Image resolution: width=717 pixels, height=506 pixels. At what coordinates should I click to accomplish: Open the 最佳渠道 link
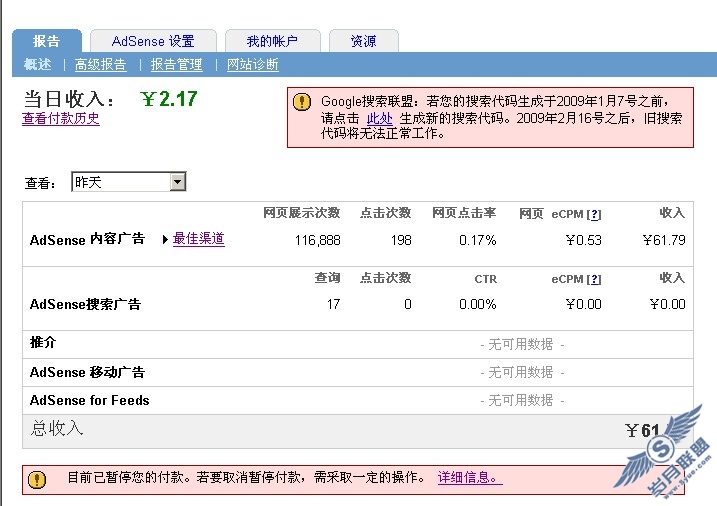click(x=198, y=239)
